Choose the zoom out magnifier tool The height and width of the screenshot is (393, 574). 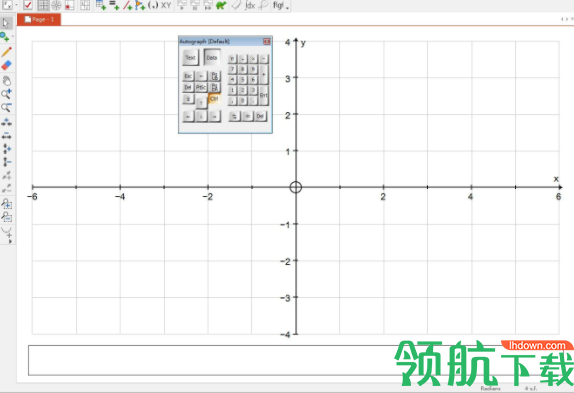(x=6, y=108)
